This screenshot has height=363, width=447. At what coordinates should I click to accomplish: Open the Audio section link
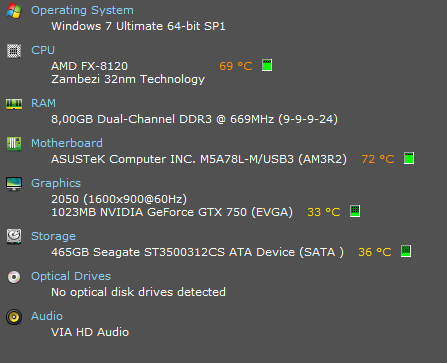[x=47, y=316]
